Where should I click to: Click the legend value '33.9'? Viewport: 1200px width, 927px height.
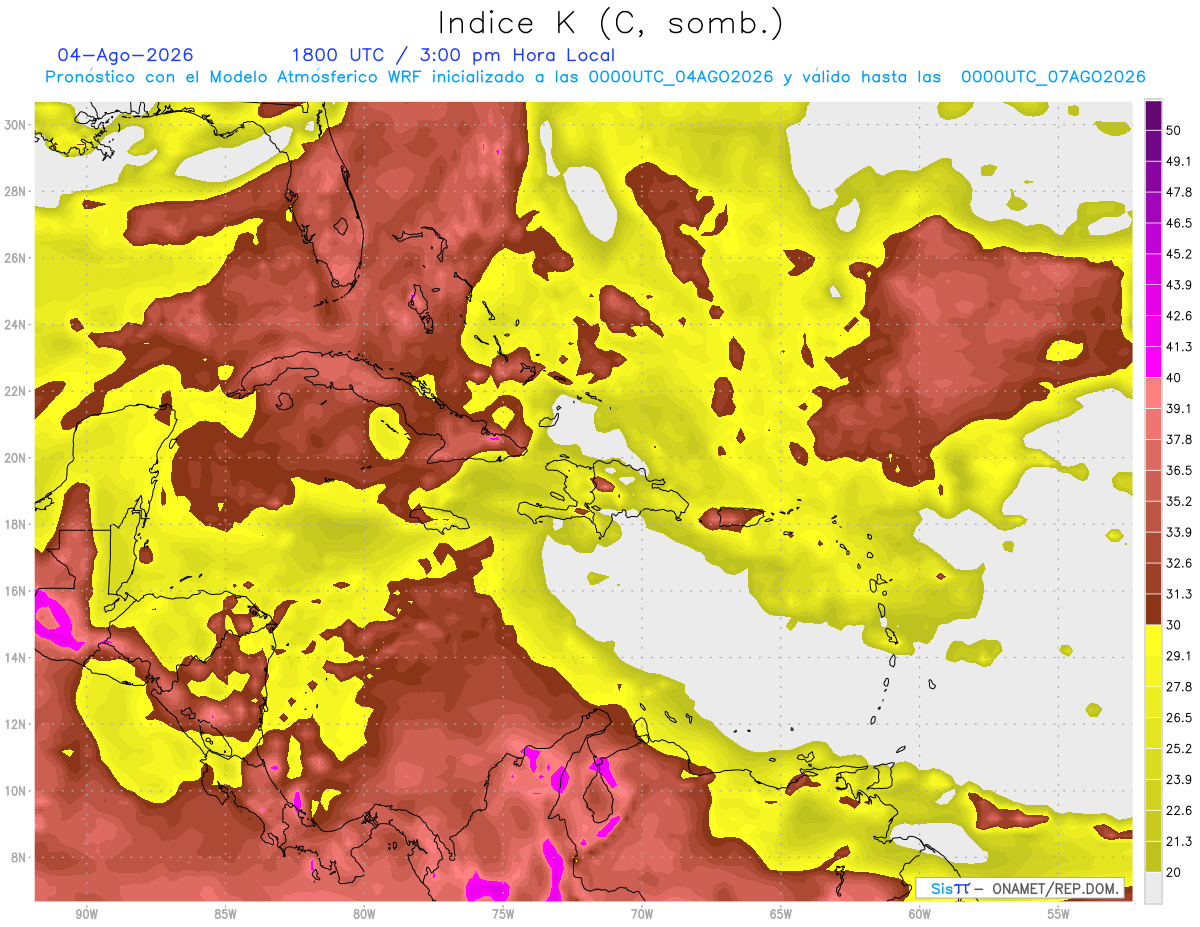1180,532
